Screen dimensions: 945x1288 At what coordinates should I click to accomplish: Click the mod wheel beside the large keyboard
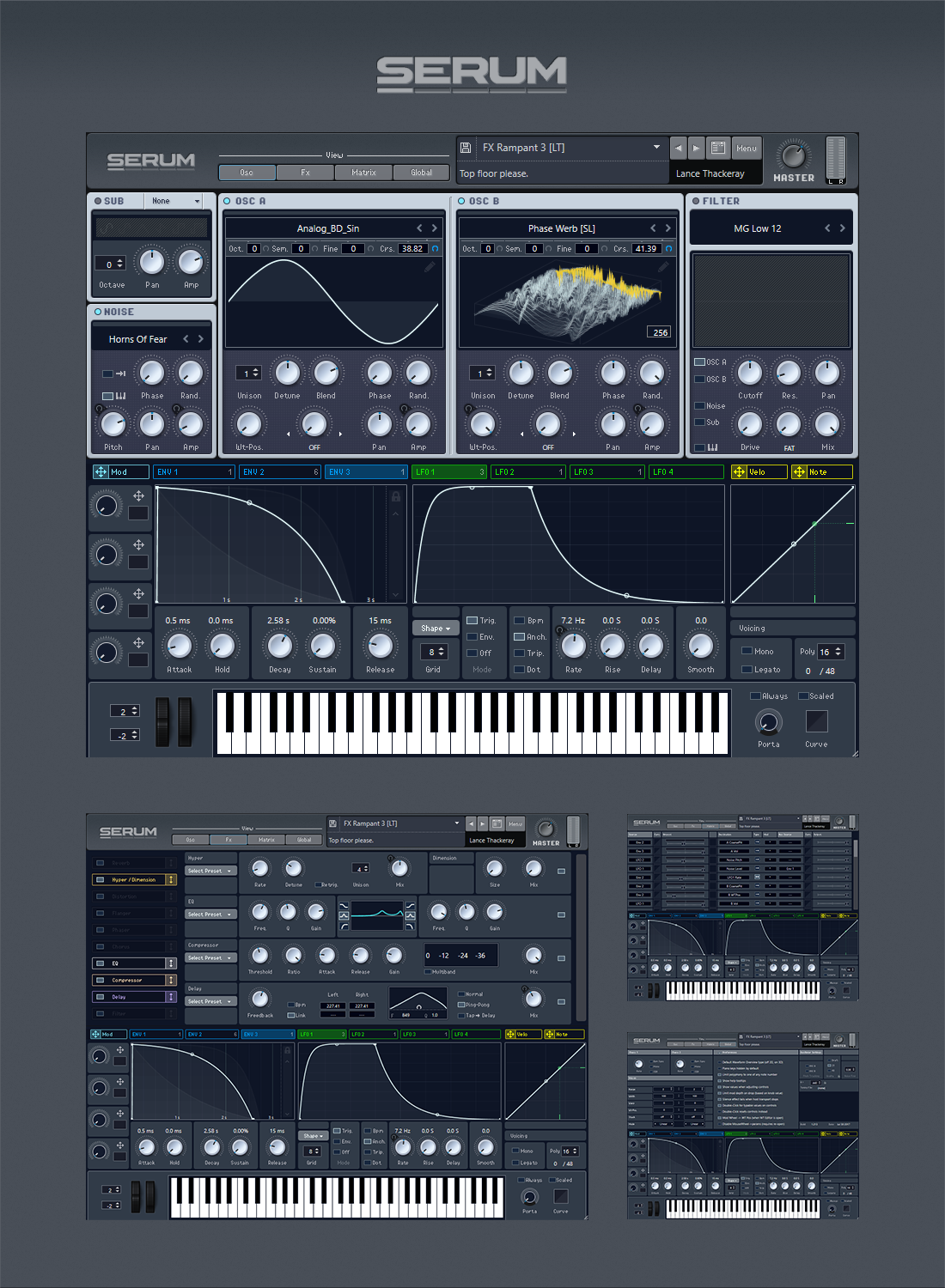[186, 721]
